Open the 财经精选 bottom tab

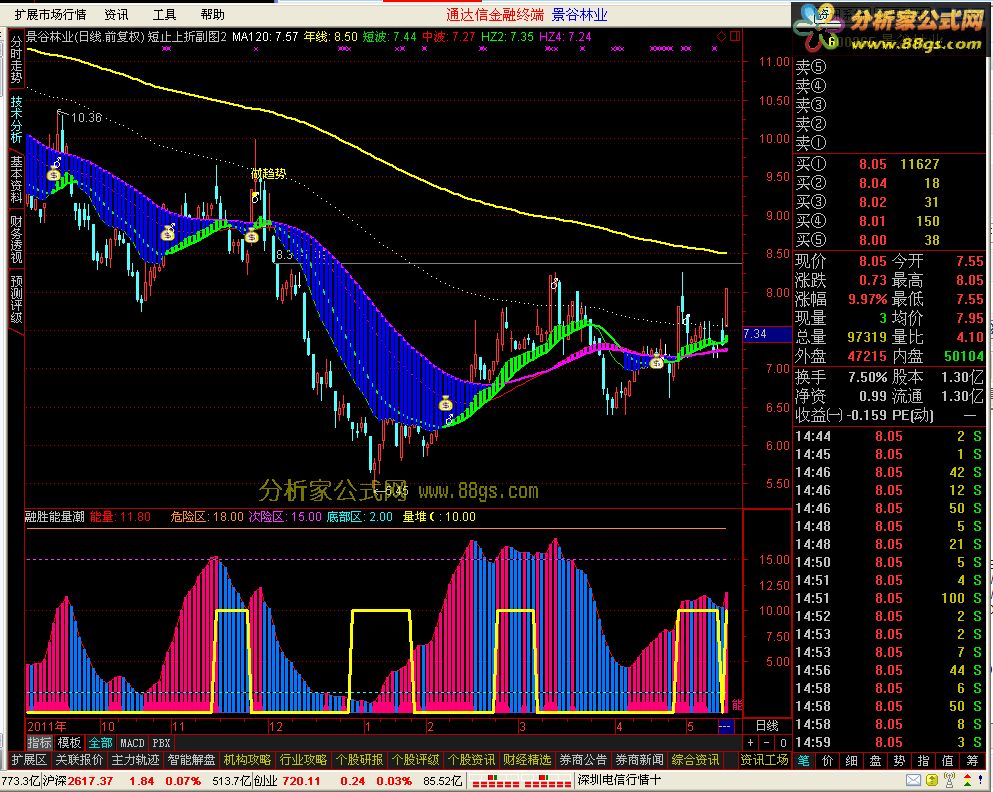click(527, 759)
